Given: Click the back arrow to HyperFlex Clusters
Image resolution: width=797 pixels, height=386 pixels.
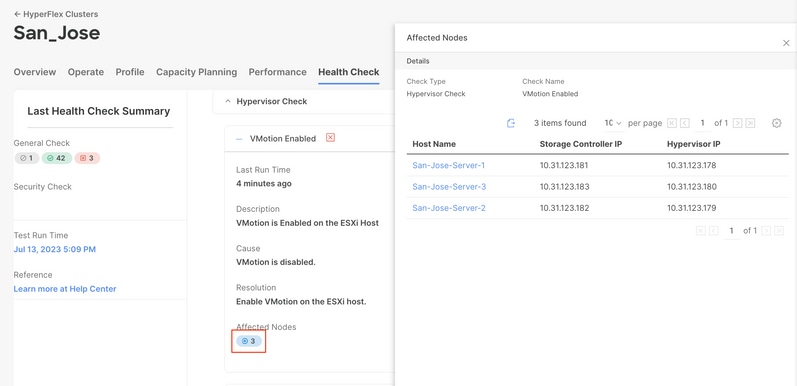Looking at the screenshot, I should coord(17,14).
